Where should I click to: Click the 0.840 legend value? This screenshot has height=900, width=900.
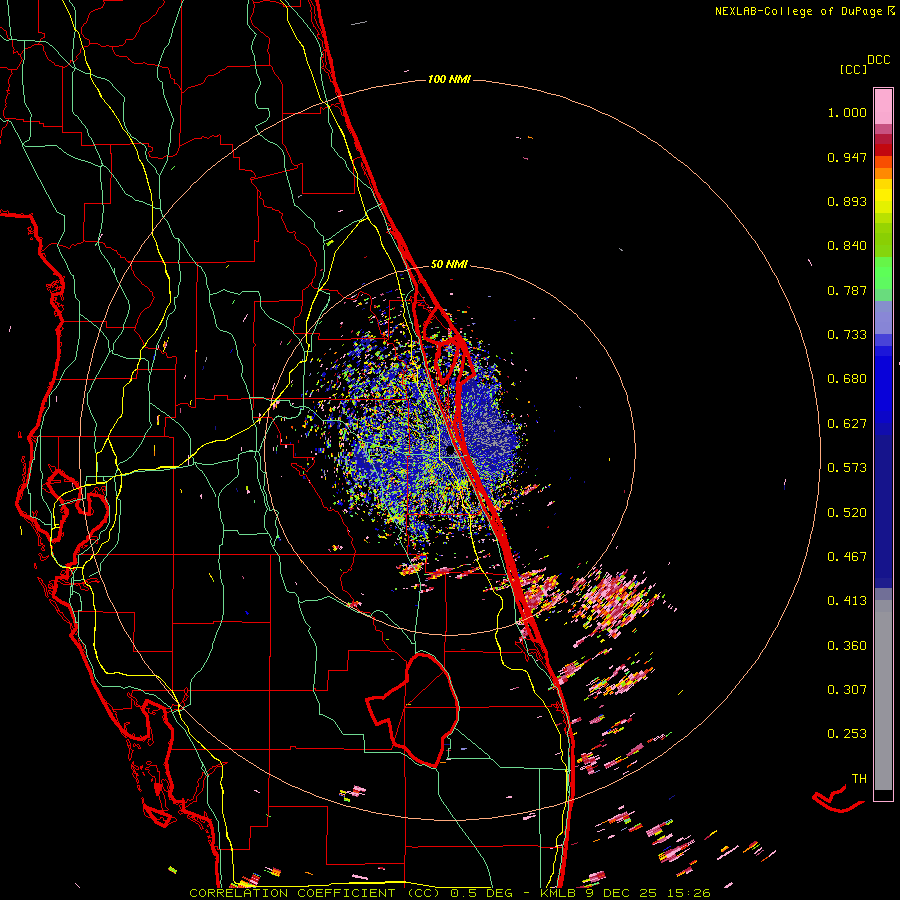pos(847,246)
